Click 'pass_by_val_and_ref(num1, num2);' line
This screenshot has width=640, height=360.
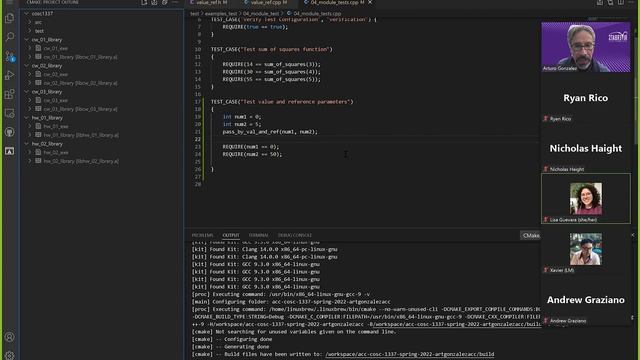[270, 132]
